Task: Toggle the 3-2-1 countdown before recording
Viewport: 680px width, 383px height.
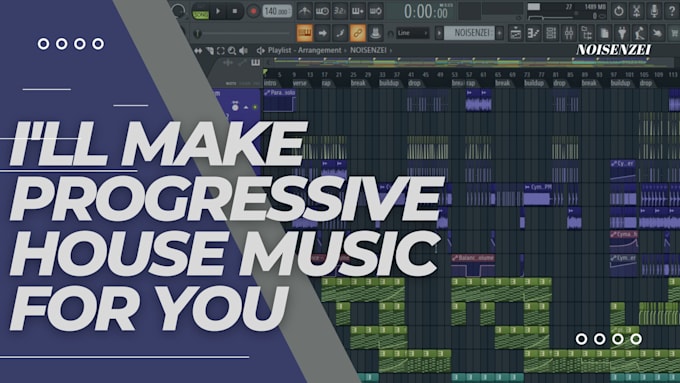Action: [x=340, y=11]
